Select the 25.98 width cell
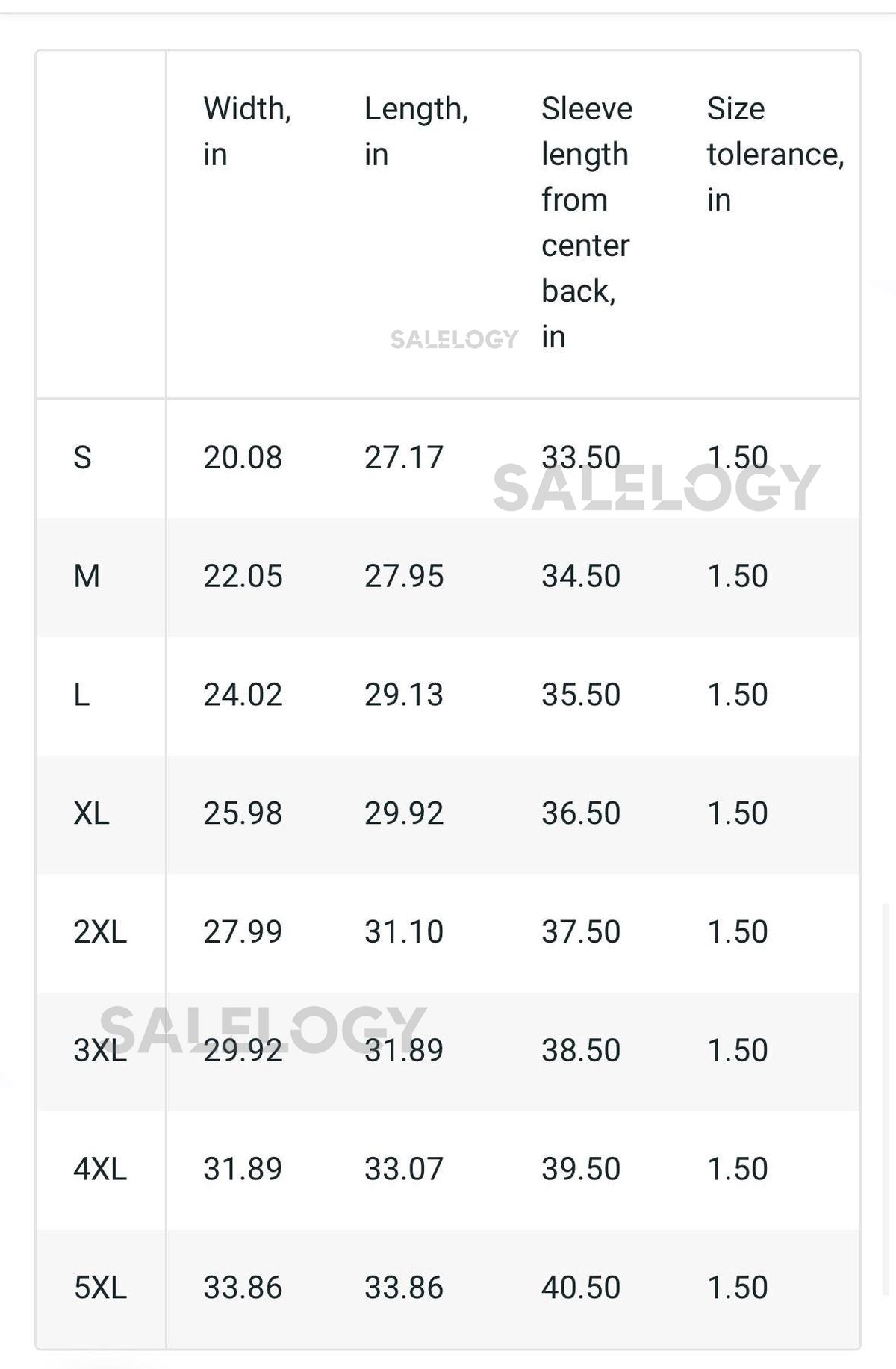Screen dimensions: 896x1369 pos(243,813)
